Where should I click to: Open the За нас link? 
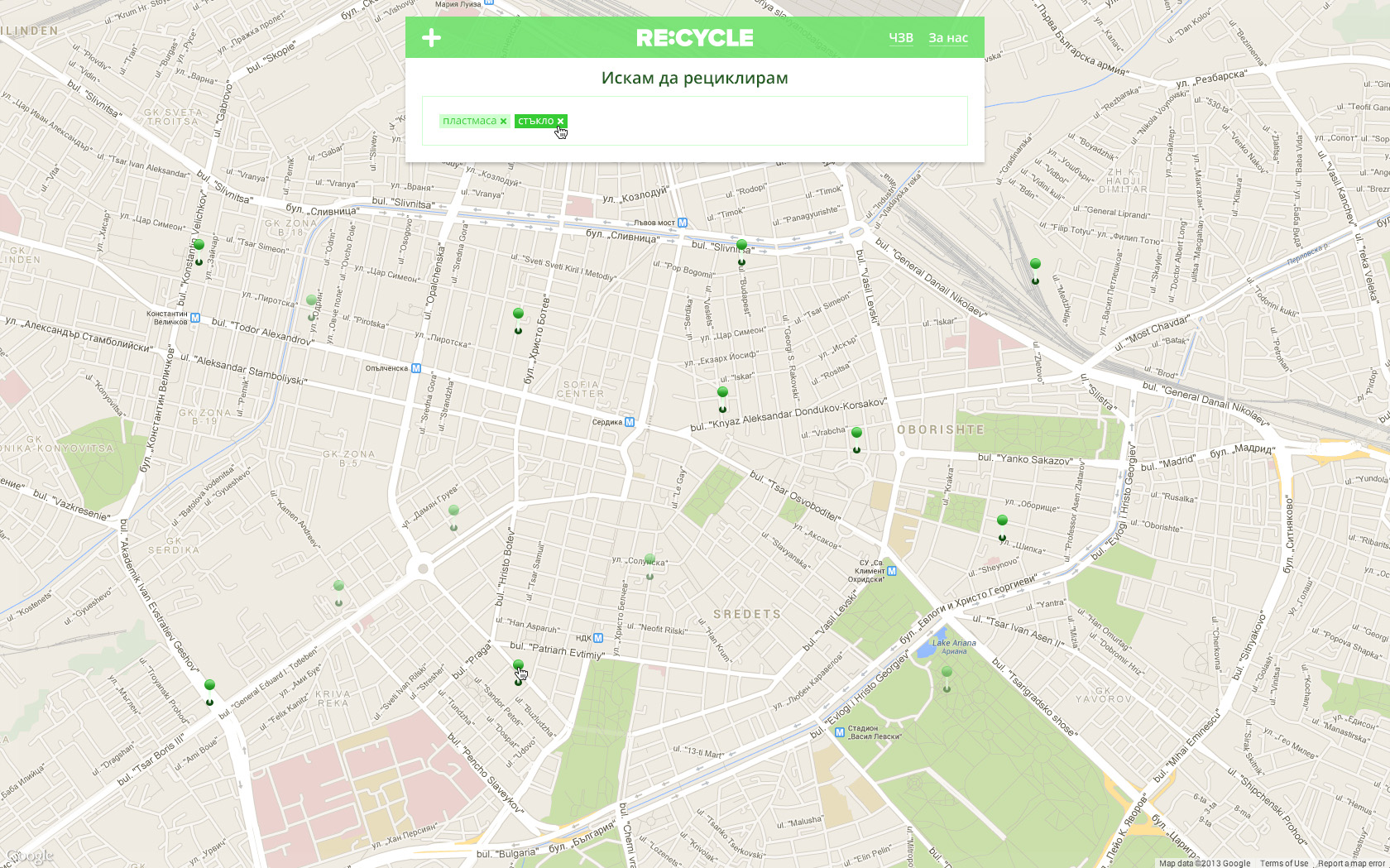[x=948, y=37]
